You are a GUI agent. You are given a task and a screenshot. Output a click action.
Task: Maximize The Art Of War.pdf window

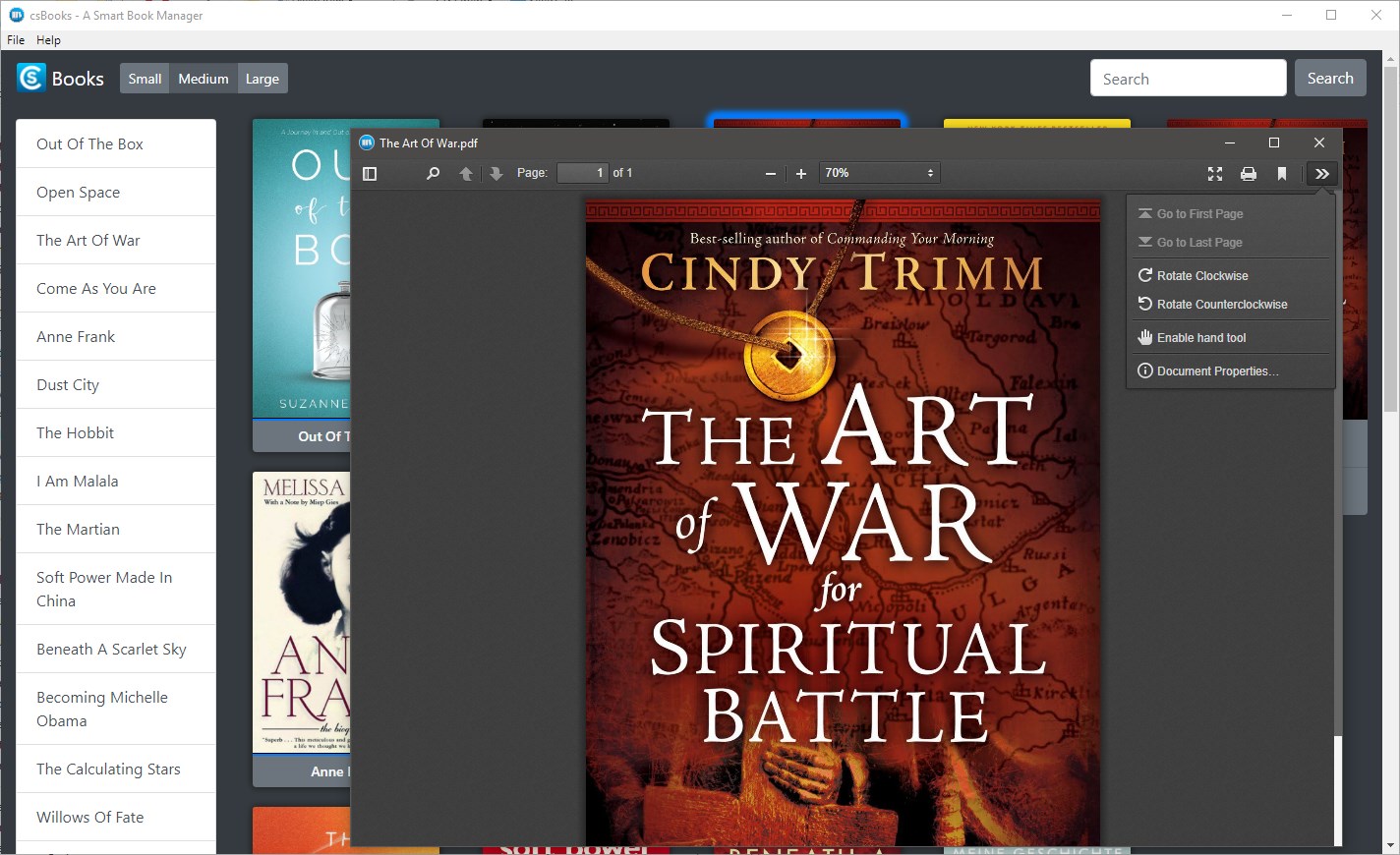click(1274, 142)
